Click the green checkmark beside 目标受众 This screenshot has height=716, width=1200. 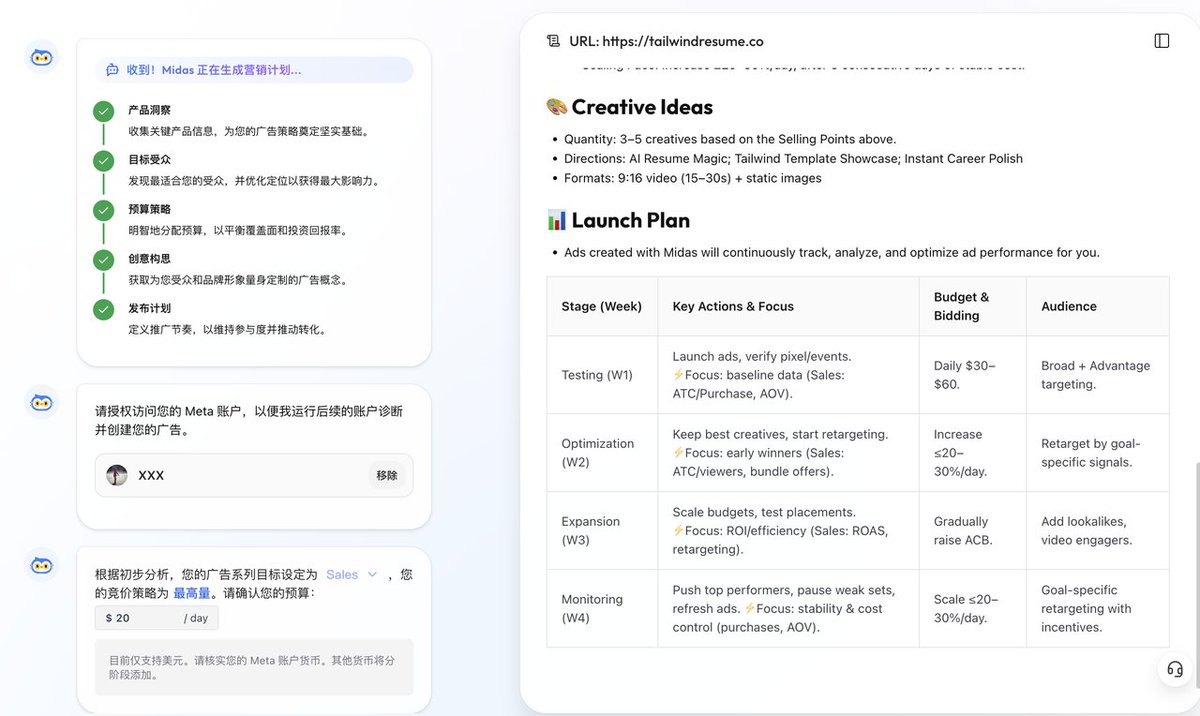pyautogui.click(x=103, y=160)
